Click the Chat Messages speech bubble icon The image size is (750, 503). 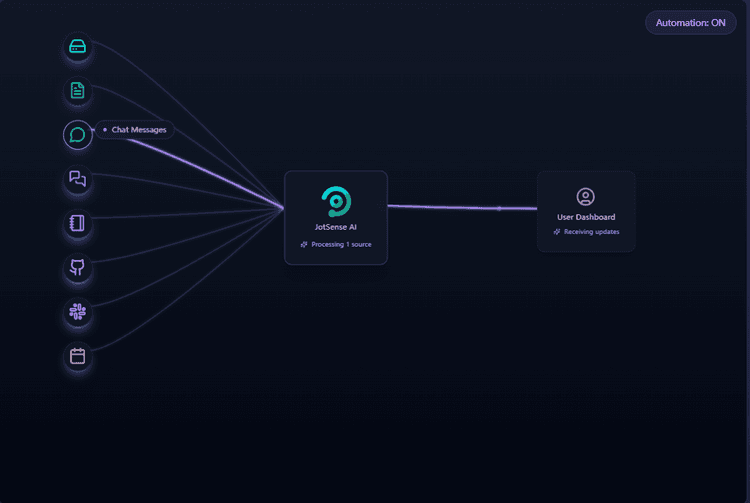pos(78,135)
